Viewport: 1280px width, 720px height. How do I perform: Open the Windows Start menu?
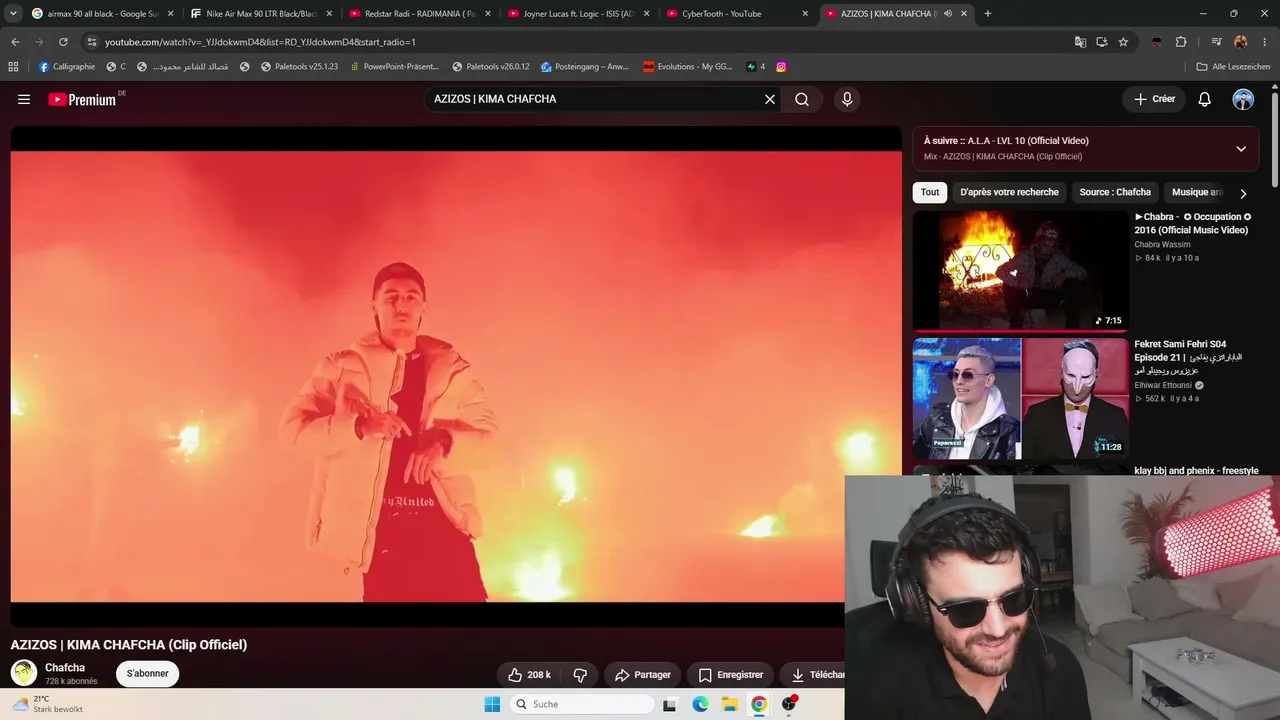coord(492,704)
